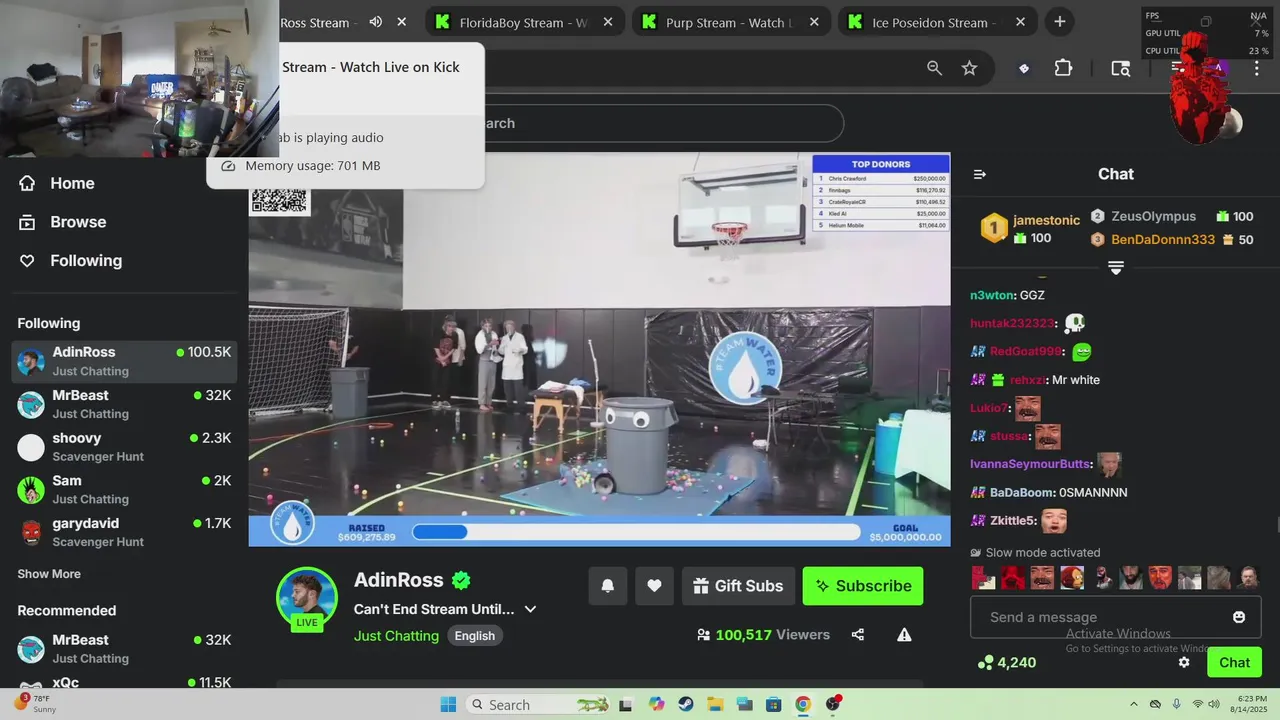
Task: Click the AdinRoss stream video player
Action: (599, 350)
